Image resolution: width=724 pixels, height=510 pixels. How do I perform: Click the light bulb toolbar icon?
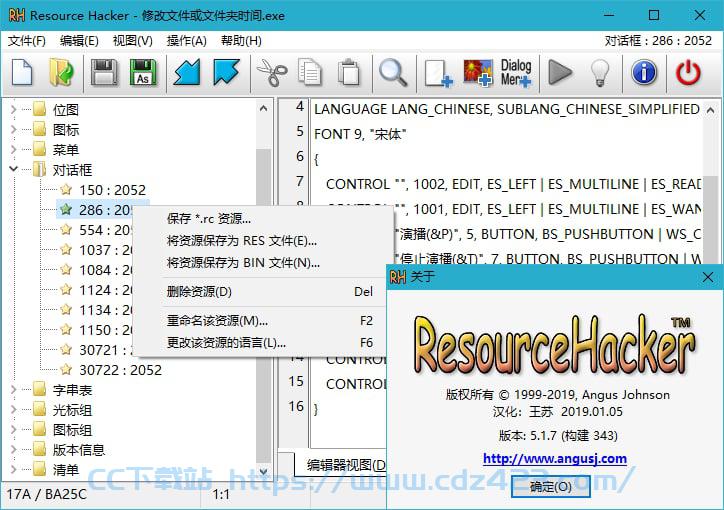[600, 72]
